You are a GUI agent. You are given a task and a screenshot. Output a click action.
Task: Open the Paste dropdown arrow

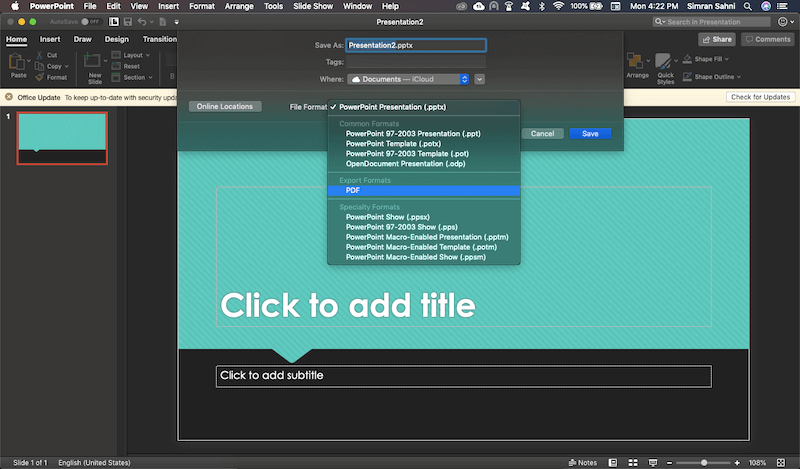[29, 61]
